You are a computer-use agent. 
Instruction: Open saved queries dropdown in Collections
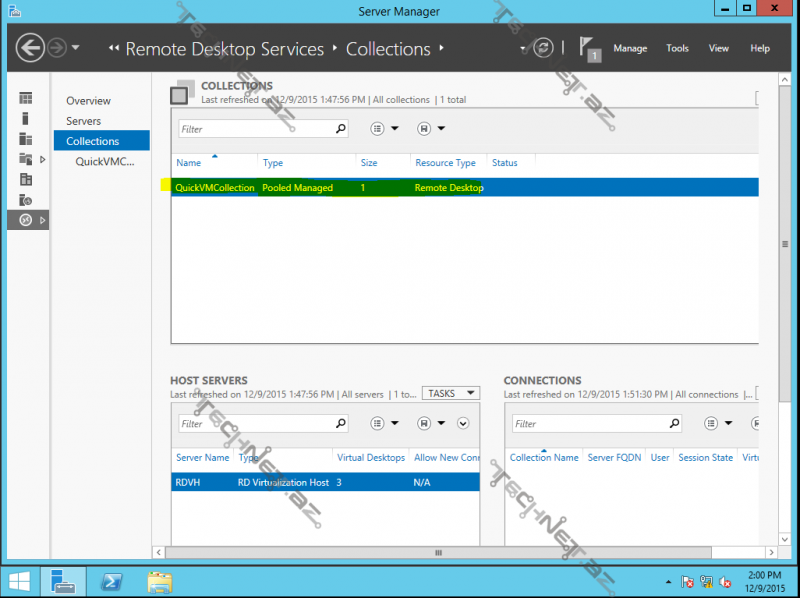(x=432, y=129)
